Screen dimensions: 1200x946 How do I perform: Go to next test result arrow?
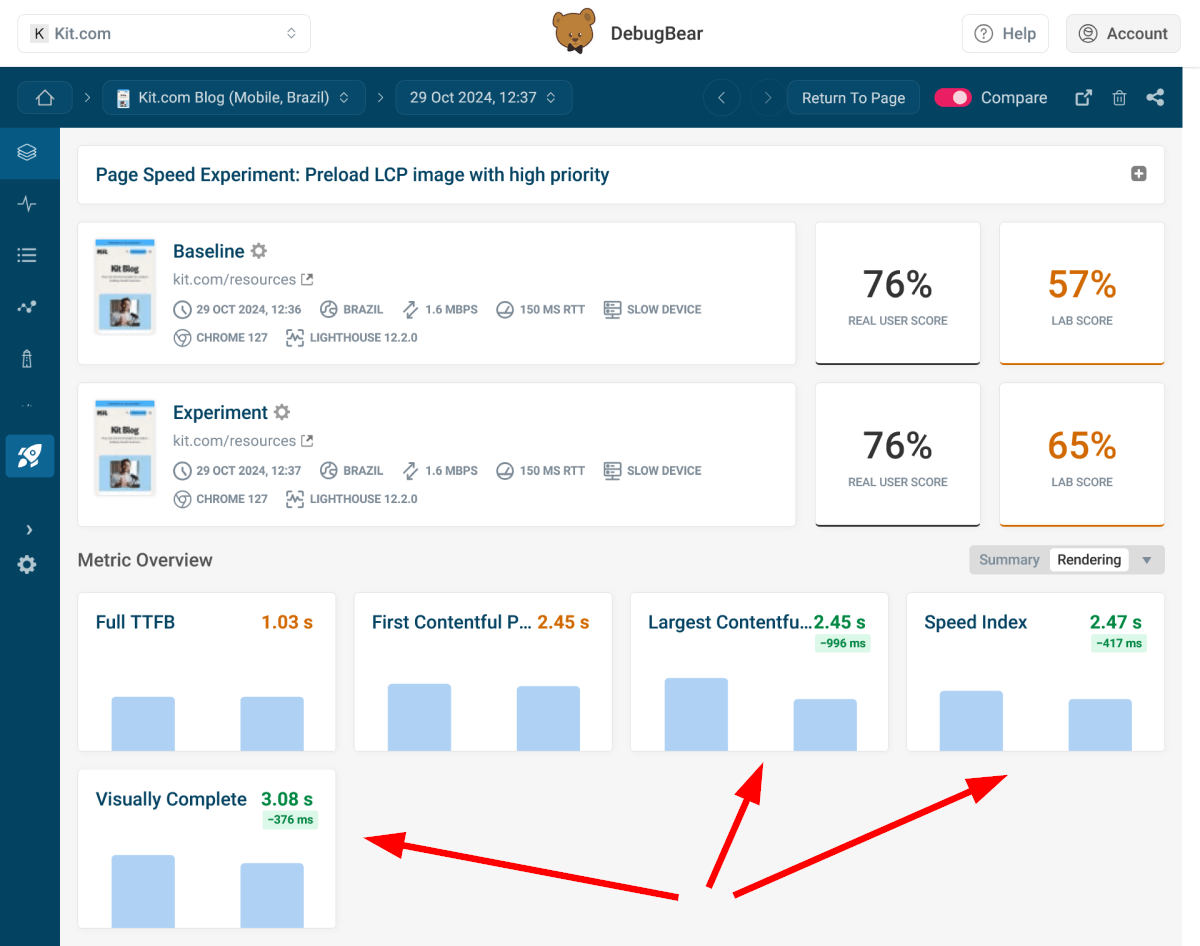(x=767, y=98)
